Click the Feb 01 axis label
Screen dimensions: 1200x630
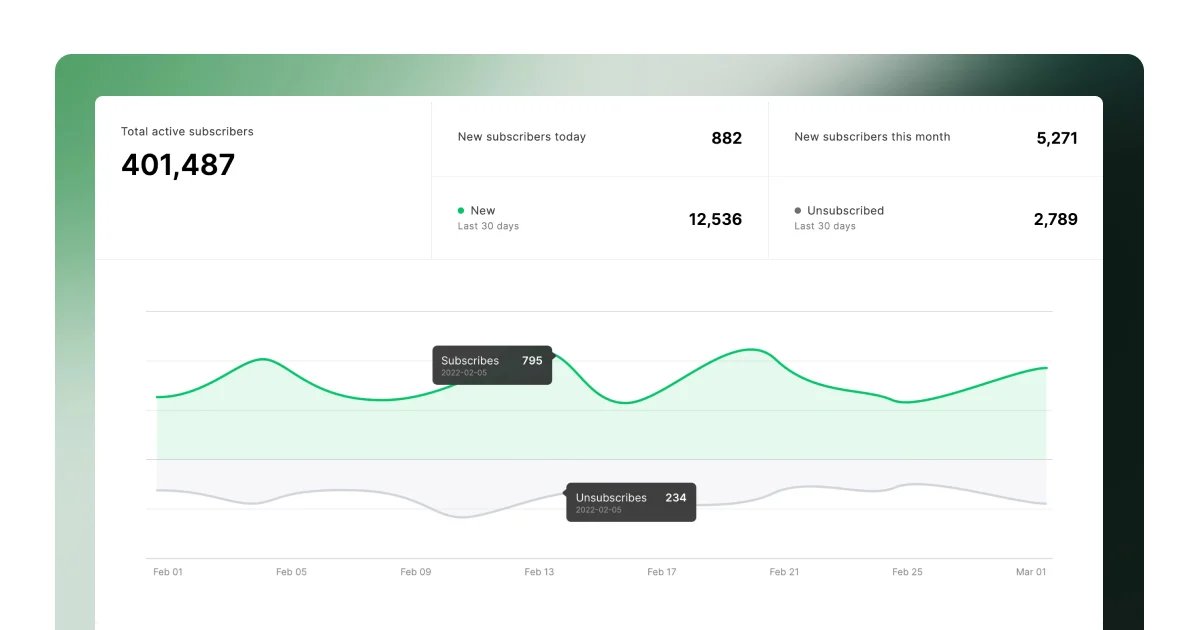[x=168, y=572]
